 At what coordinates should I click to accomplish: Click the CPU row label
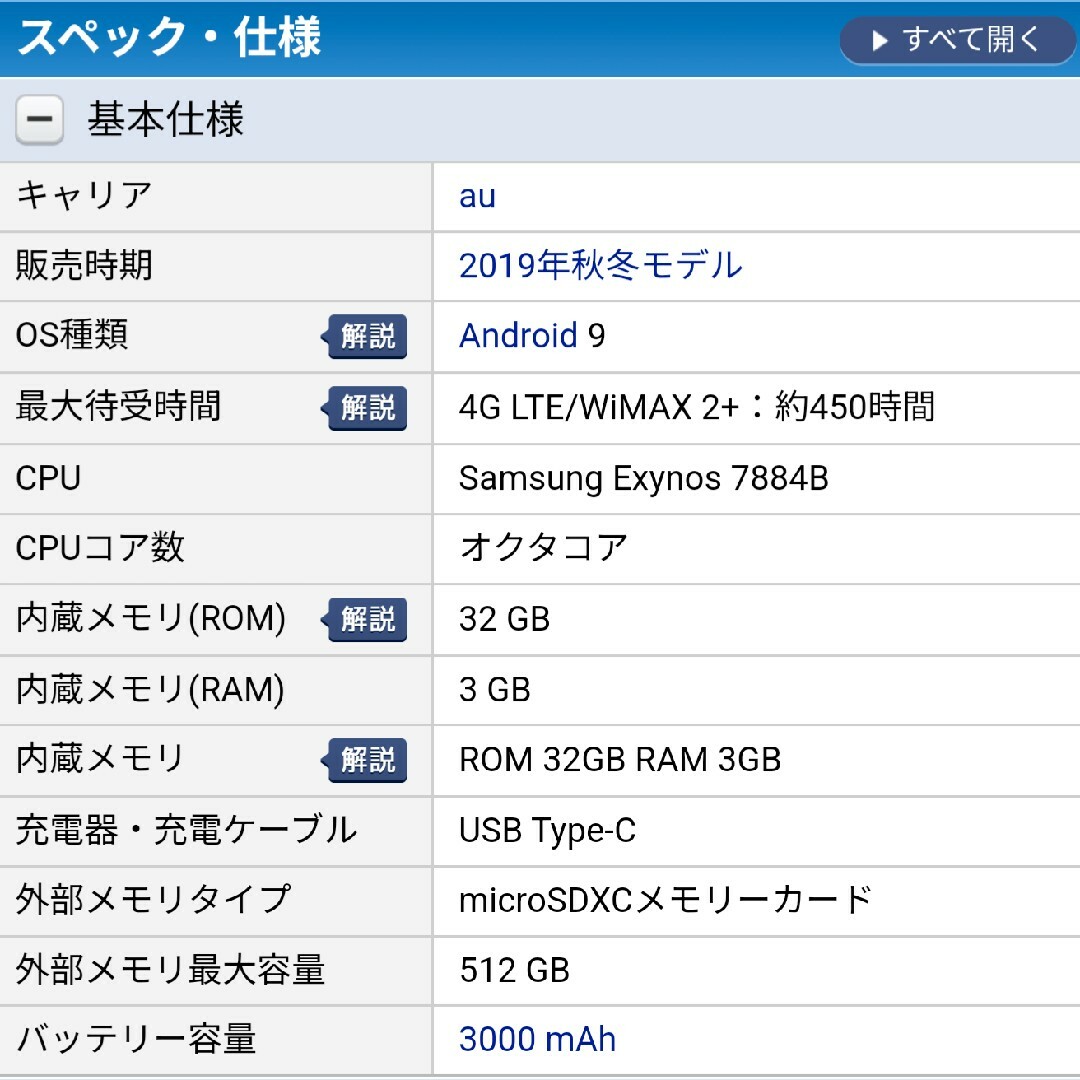pos(48,478)
